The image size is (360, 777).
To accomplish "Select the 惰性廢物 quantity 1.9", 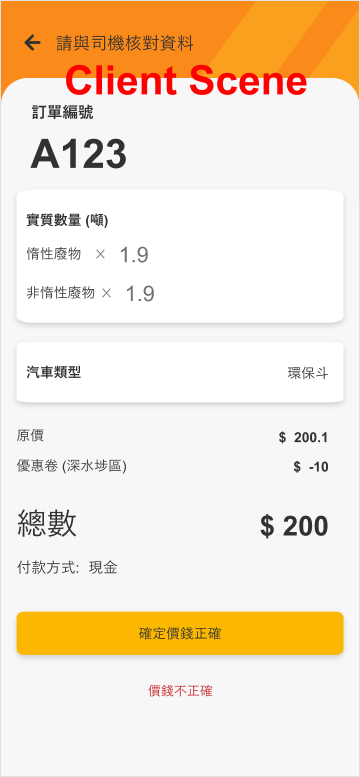I will (134, 255).
